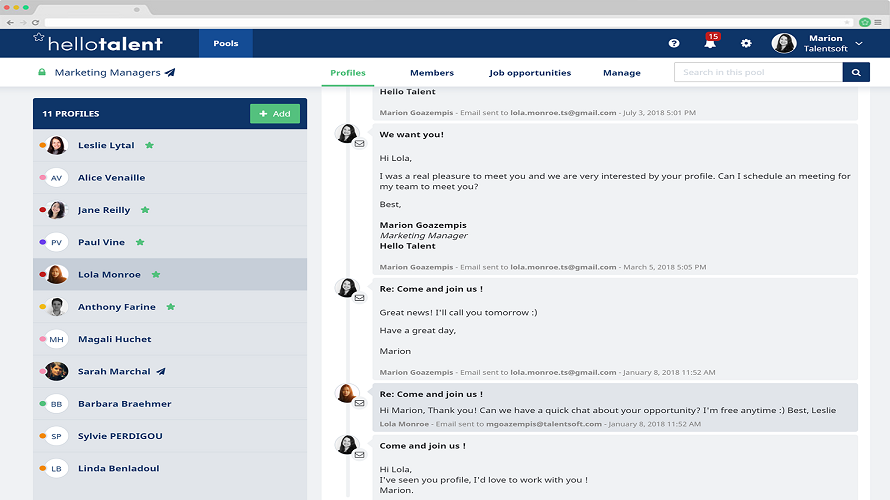Click envelope icon on Lola Monroe's reply
Viewport: 890px width, 500px height.
359,404
